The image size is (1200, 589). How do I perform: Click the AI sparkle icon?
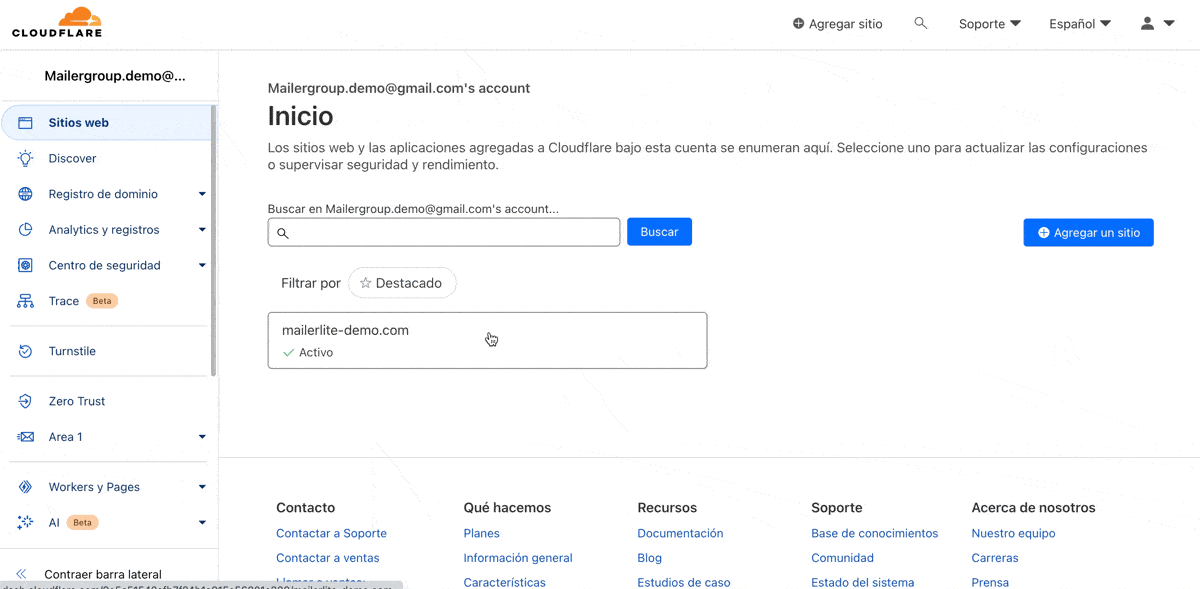click(x=26, y=522)
